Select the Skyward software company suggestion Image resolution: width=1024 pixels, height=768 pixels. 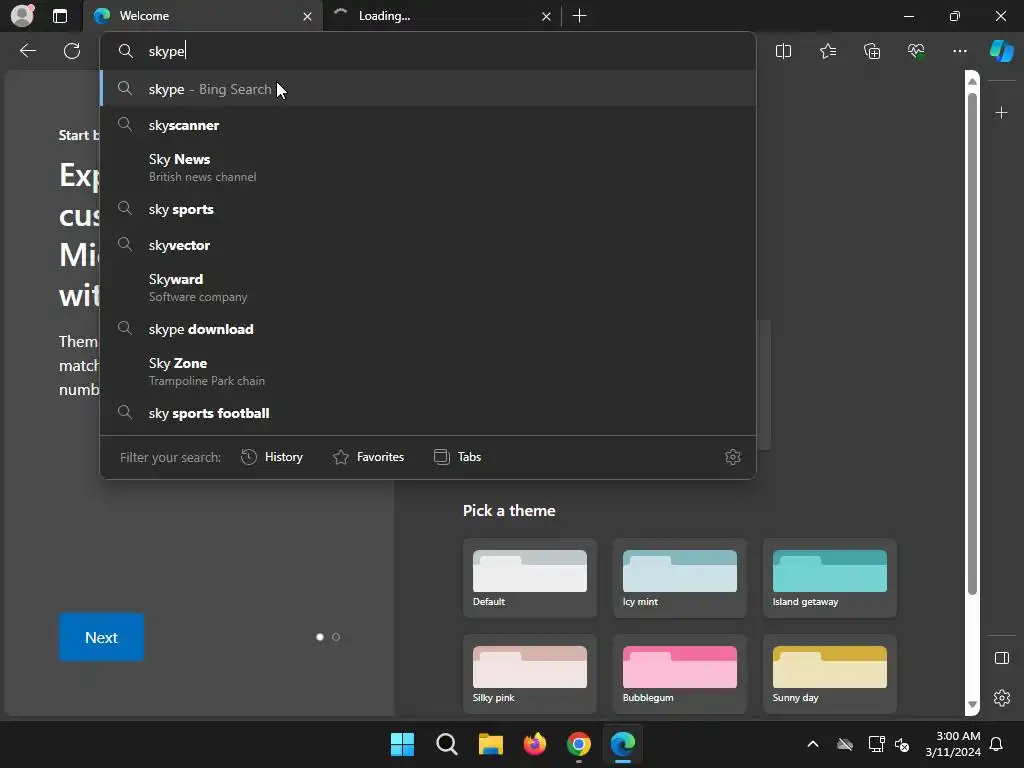[x=428, y=287]
